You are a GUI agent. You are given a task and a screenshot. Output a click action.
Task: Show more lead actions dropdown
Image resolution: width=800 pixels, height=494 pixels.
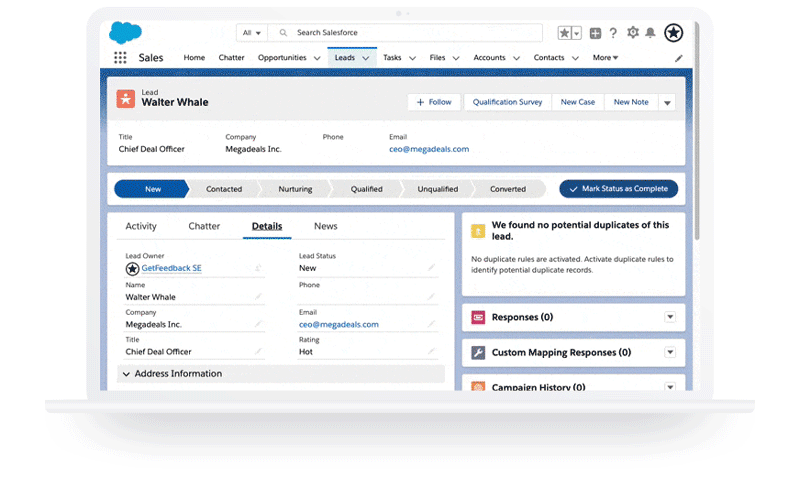[667, 102]
